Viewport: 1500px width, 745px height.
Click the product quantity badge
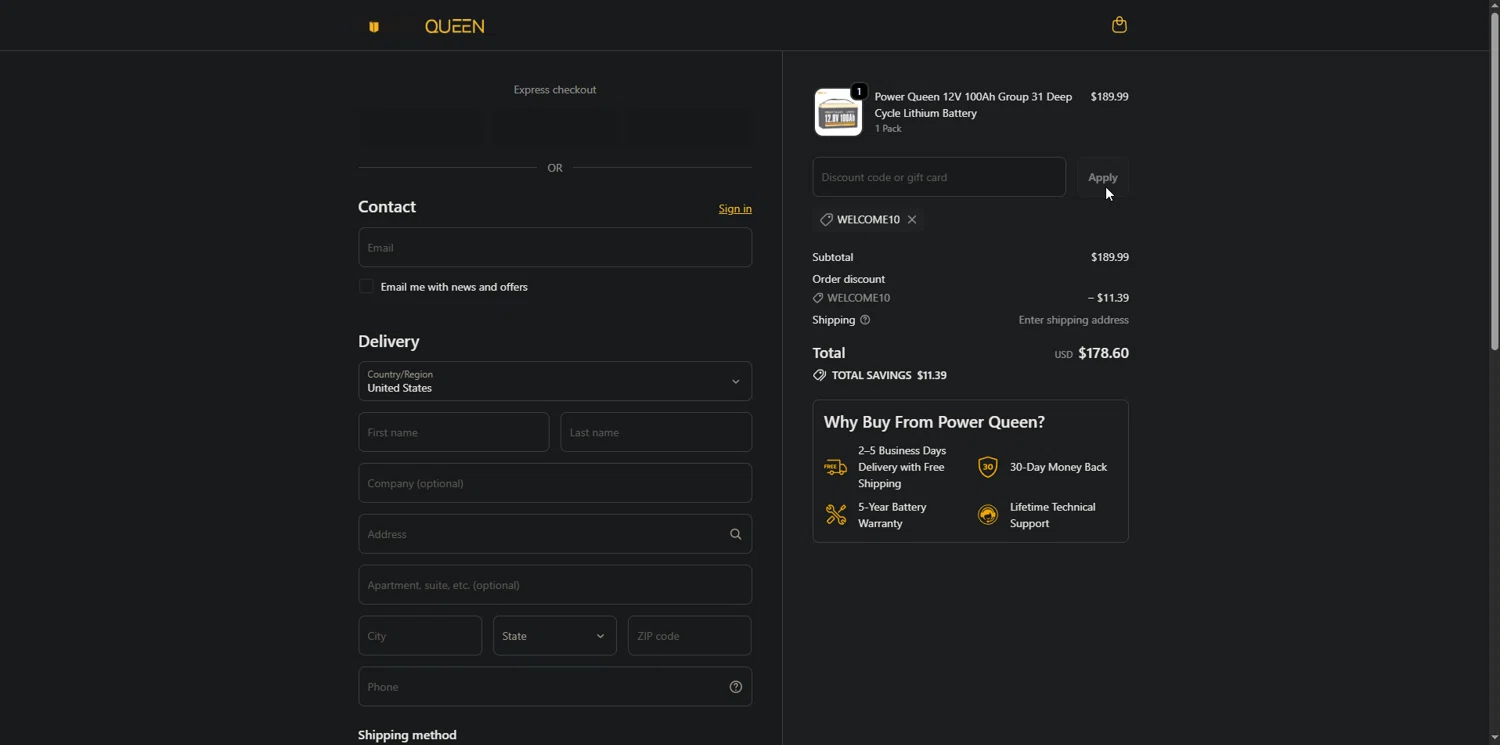point(858,92)
